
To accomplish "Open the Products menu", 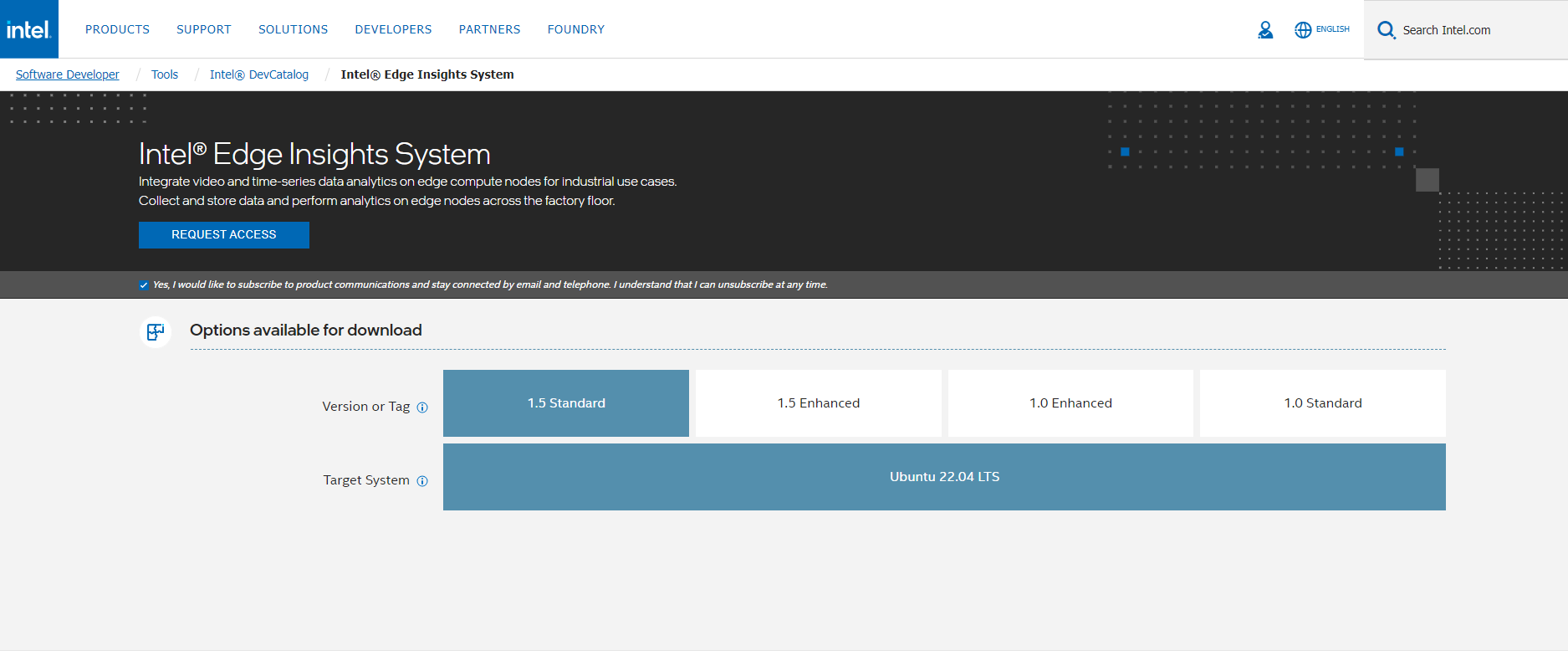I will 117,29.
